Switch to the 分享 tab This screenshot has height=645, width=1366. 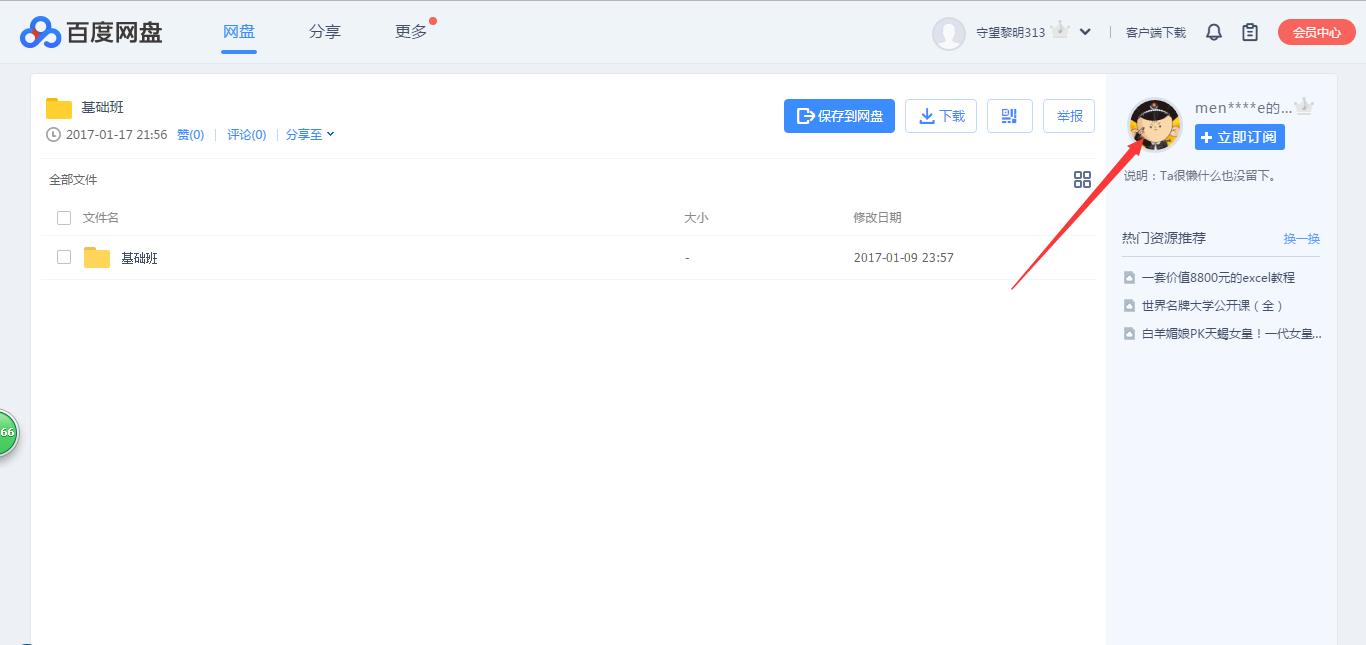point(324,31)
